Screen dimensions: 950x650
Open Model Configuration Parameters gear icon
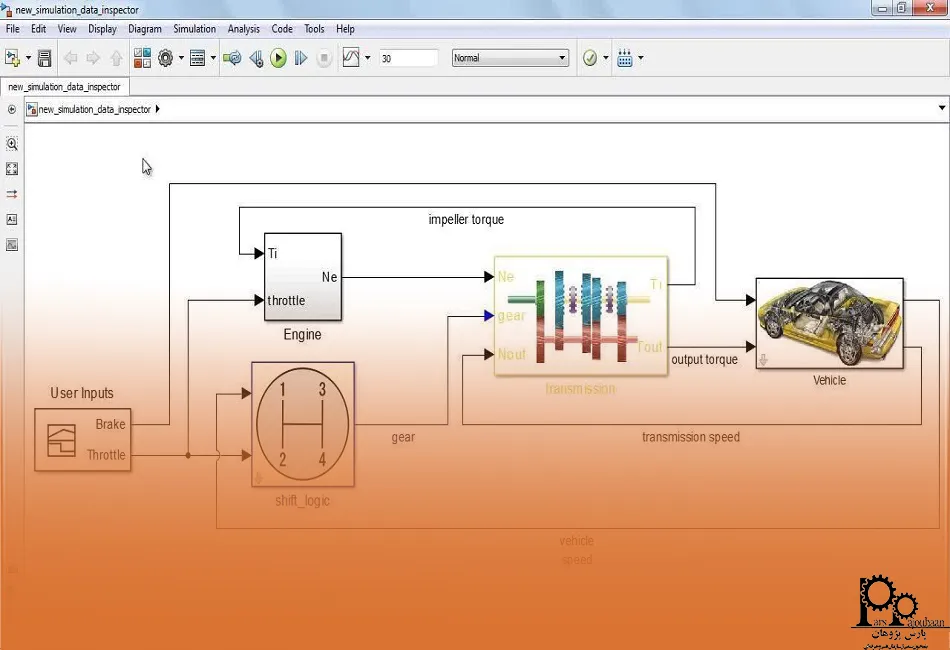pos(165,58)
